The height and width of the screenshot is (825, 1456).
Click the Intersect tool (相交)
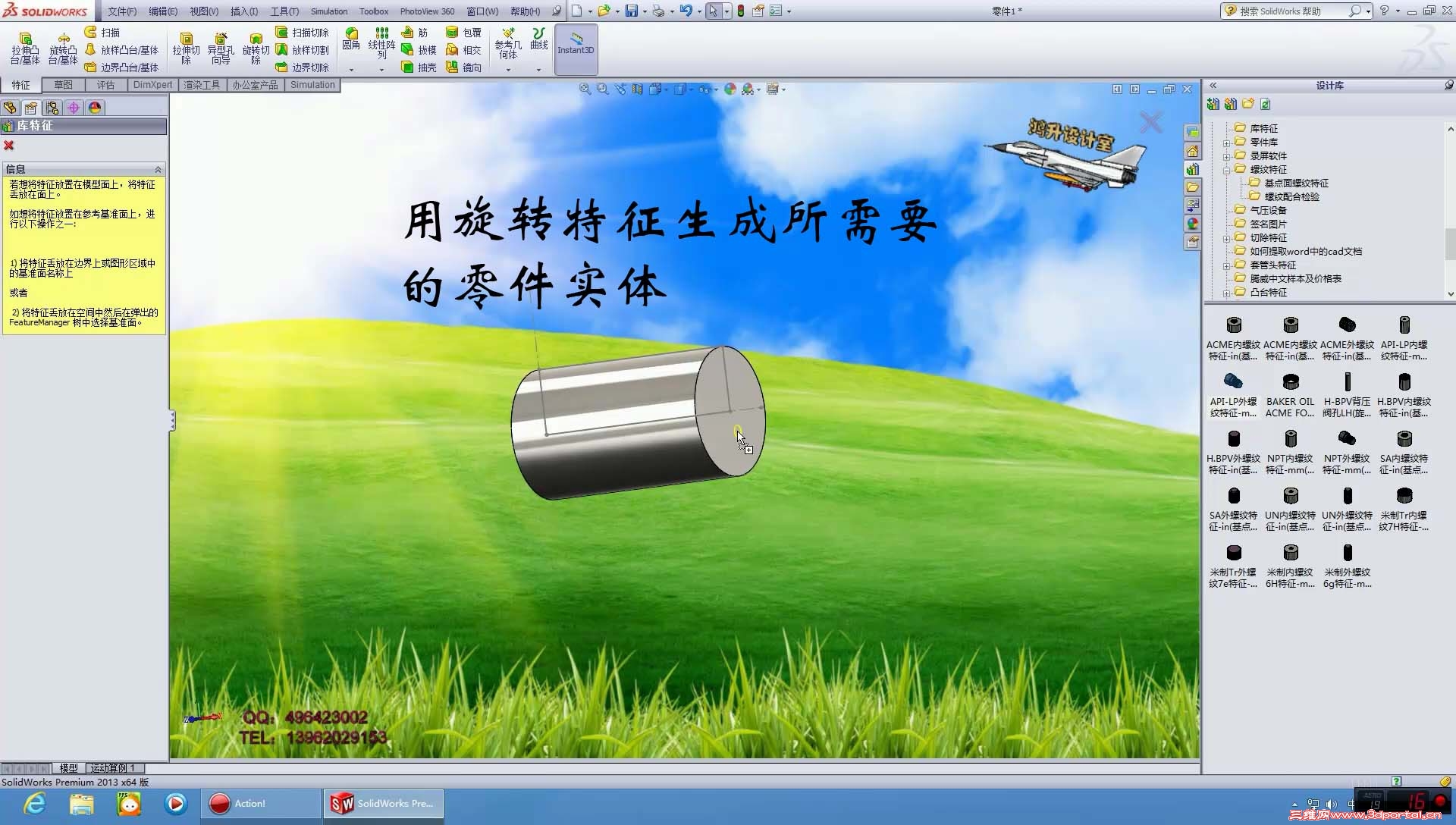pyautogui.click(x=463, y=50)
